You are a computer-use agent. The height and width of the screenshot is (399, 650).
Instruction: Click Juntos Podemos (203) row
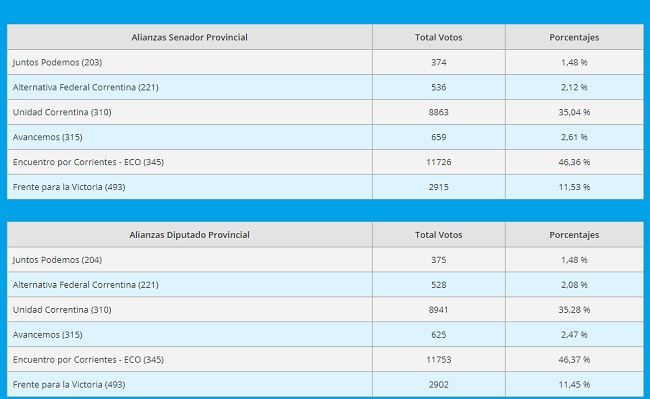325,62
